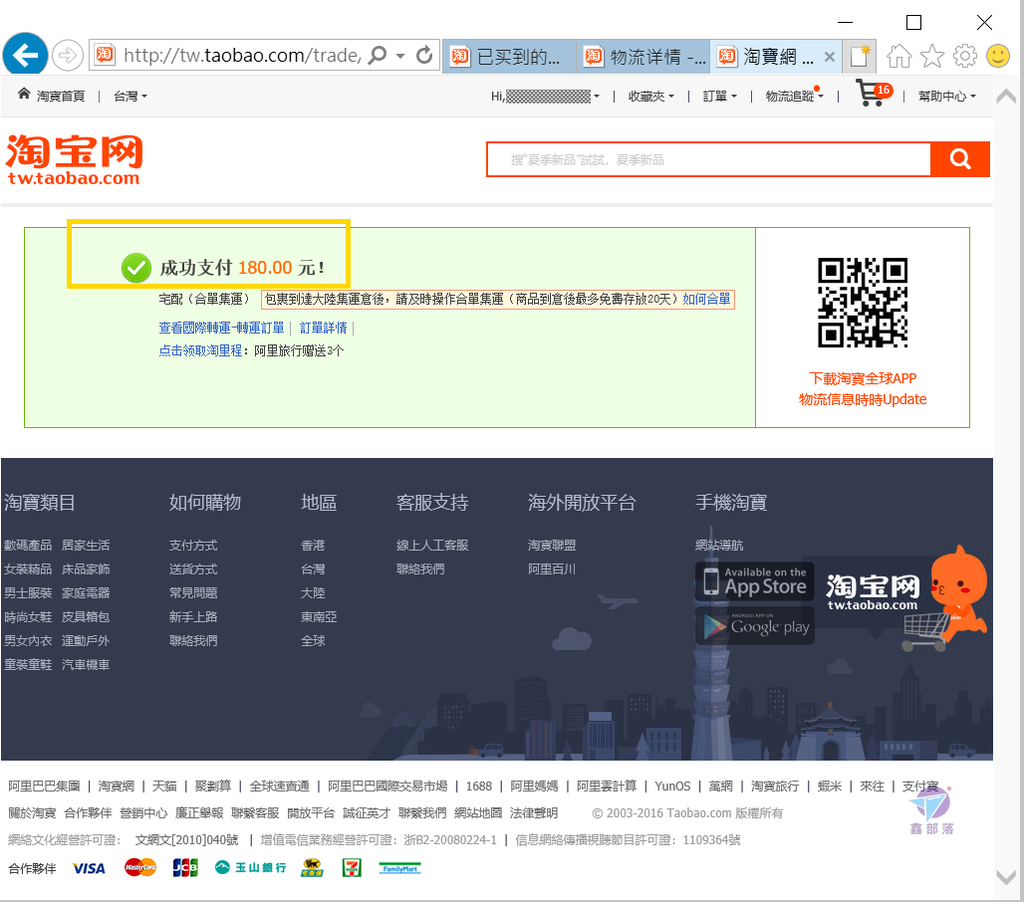Click the black cat delivery partner logo
This screenshot has height=902, width=1024.
[312, 867]
